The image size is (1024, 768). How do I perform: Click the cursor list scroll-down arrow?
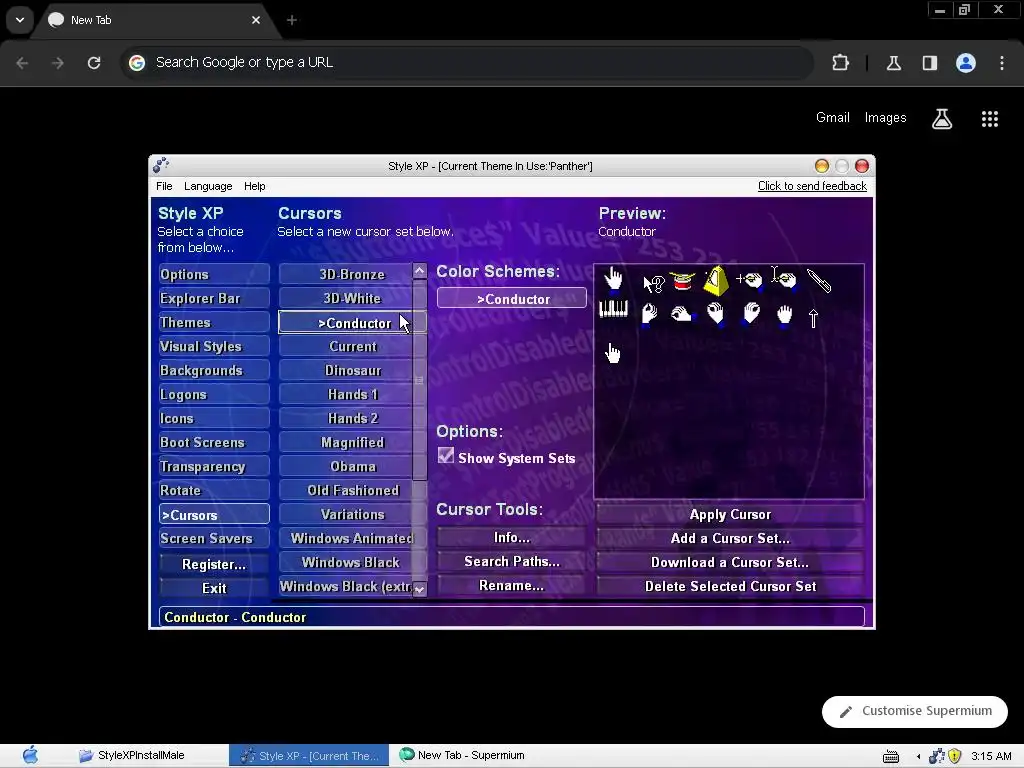pyautogui.click(x=419, y=589)
